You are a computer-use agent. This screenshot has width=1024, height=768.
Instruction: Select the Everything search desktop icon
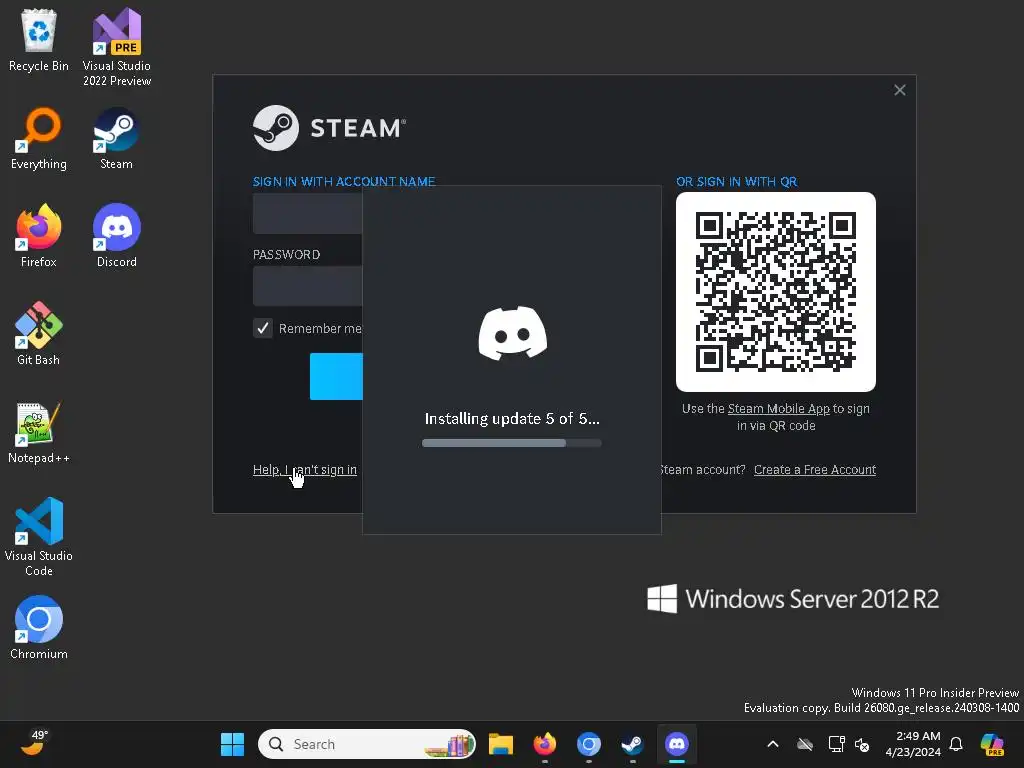tap(39, 138)
